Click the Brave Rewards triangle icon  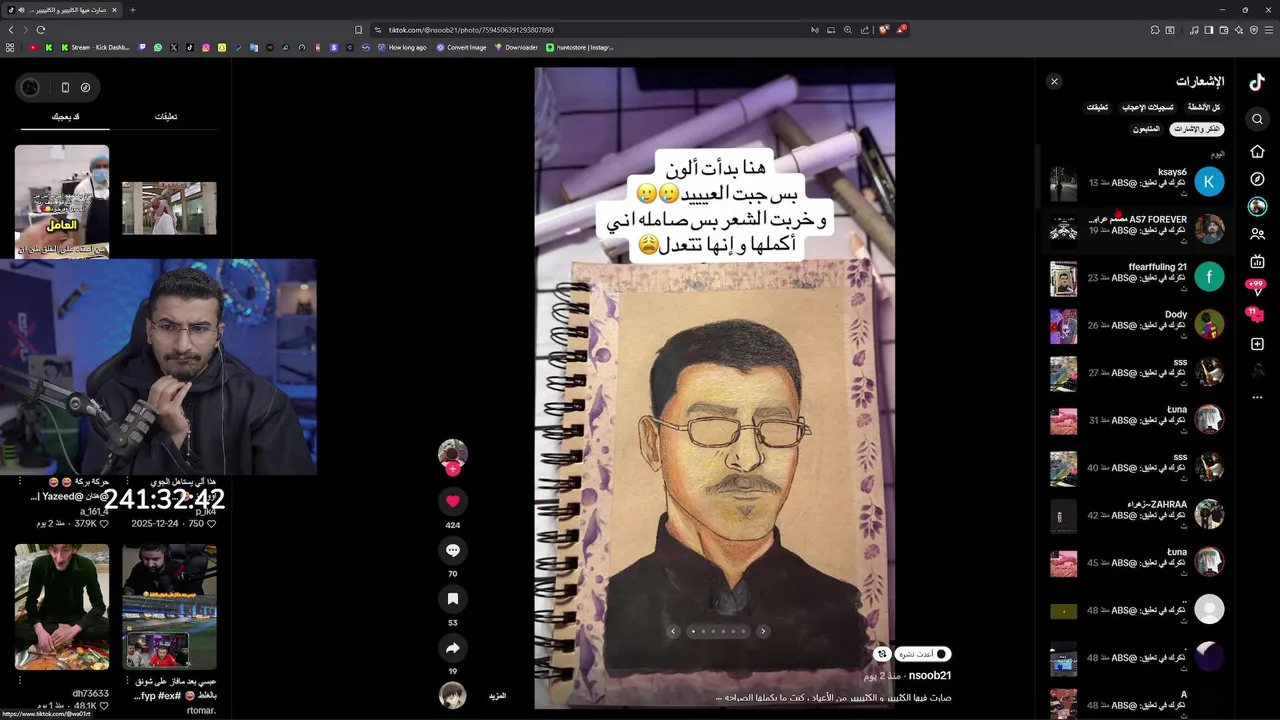point(901,30)
